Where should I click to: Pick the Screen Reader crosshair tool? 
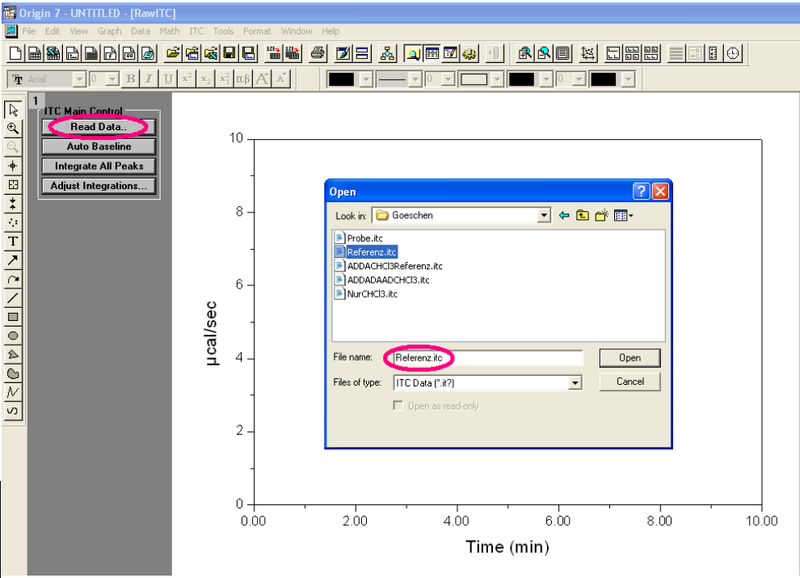(x=13, y=166)
